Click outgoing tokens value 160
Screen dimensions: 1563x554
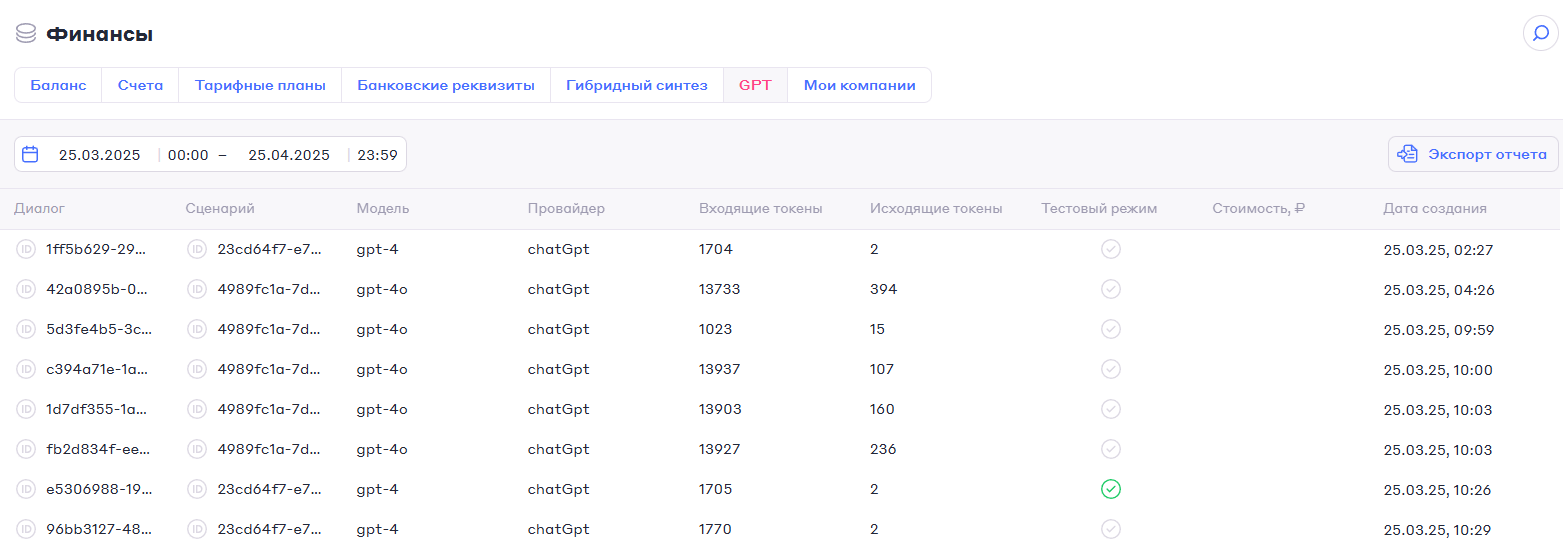[x=883, y=409]
